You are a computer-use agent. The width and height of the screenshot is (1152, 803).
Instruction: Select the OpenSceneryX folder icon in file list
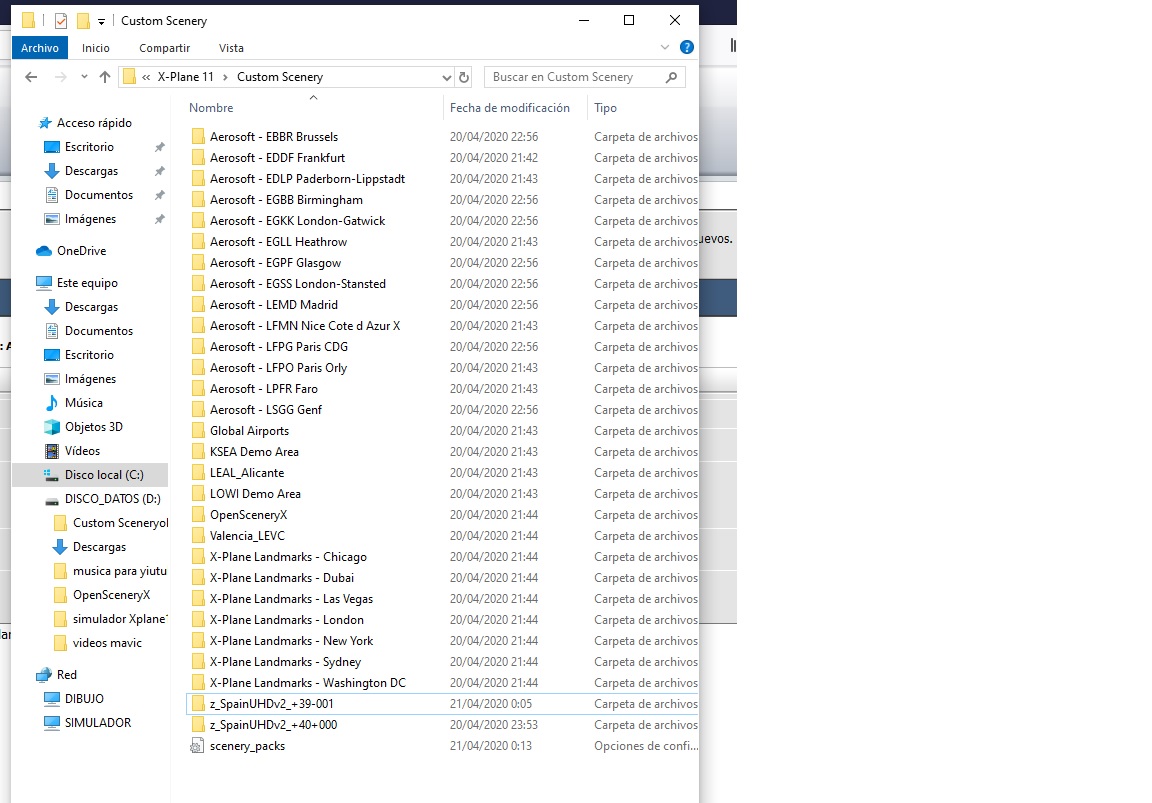(198, 515)
